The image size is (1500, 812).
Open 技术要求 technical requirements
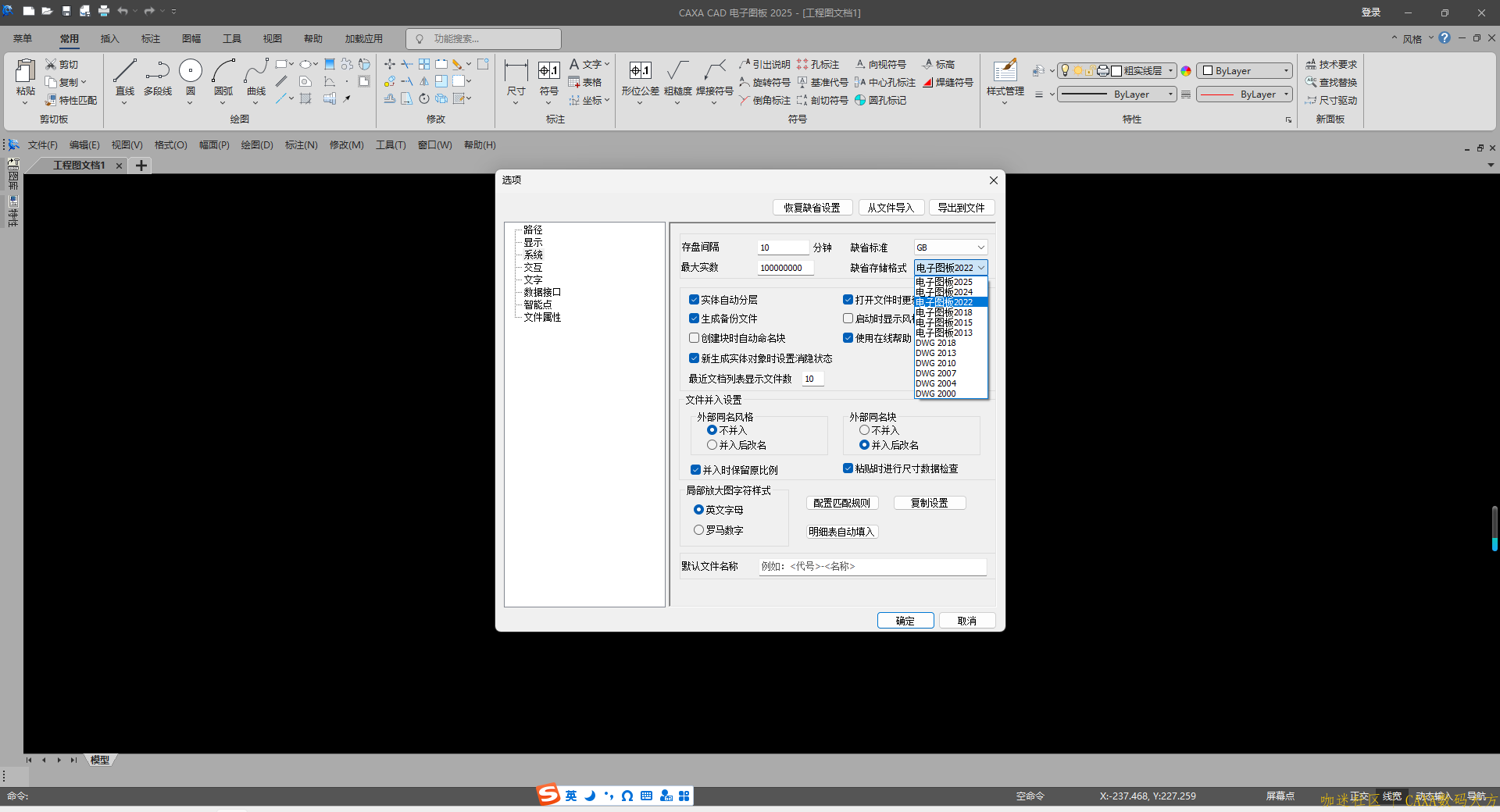[x=1331, y=64]
